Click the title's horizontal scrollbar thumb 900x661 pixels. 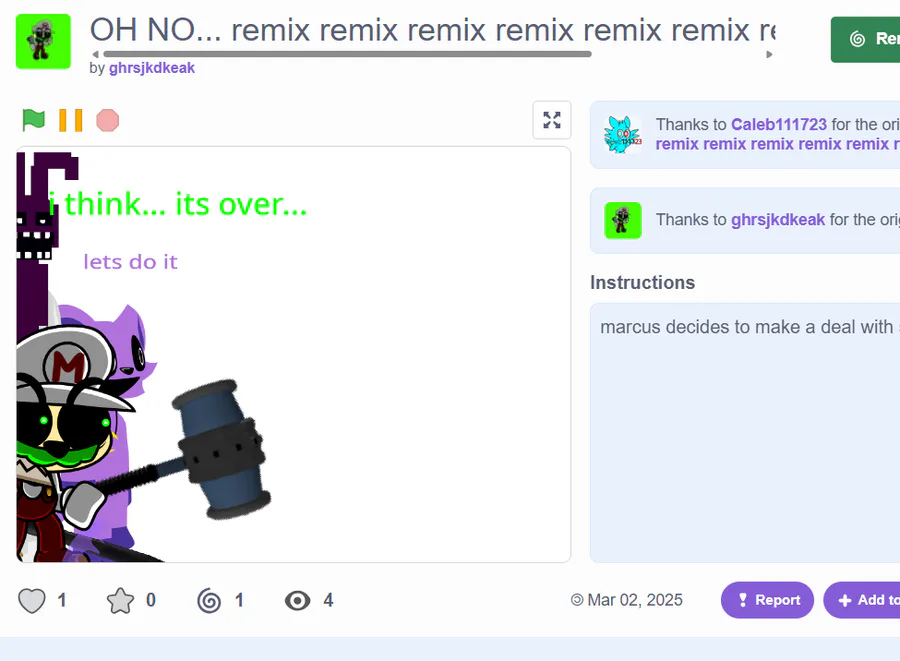(347, 54)
